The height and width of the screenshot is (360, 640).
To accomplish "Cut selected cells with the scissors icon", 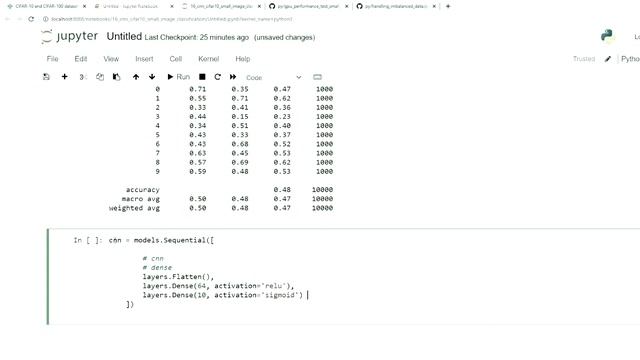I will click(82, 77).
